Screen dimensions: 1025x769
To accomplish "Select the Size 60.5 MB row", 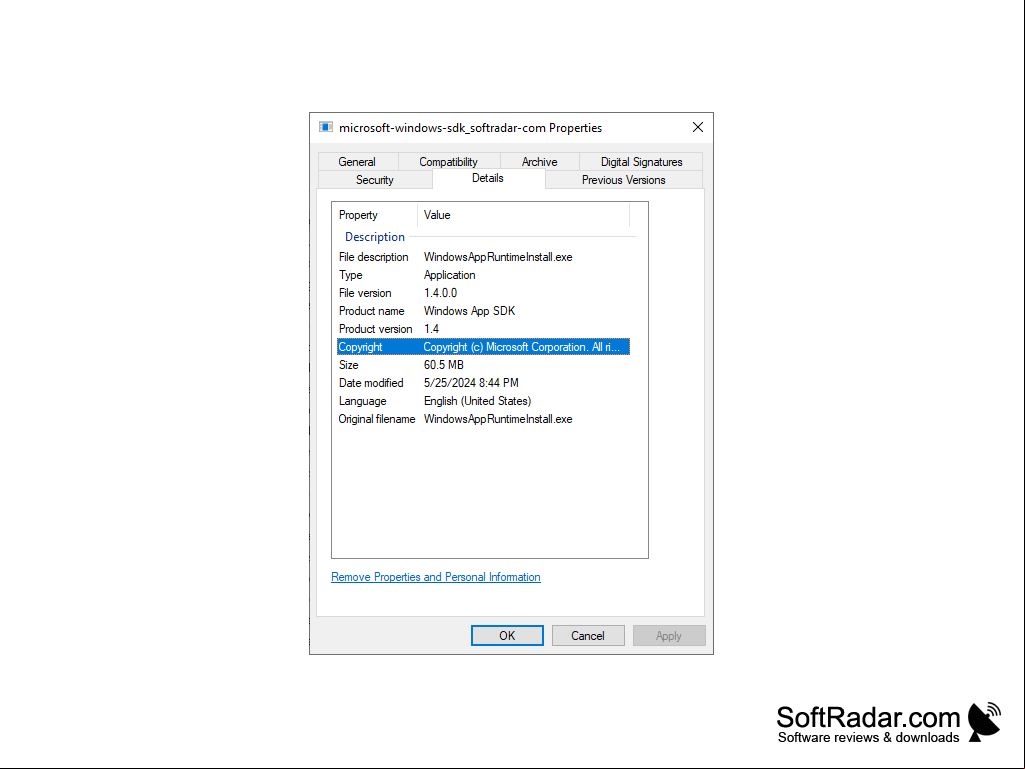I will pyautogui.click(x=483, y=365).
